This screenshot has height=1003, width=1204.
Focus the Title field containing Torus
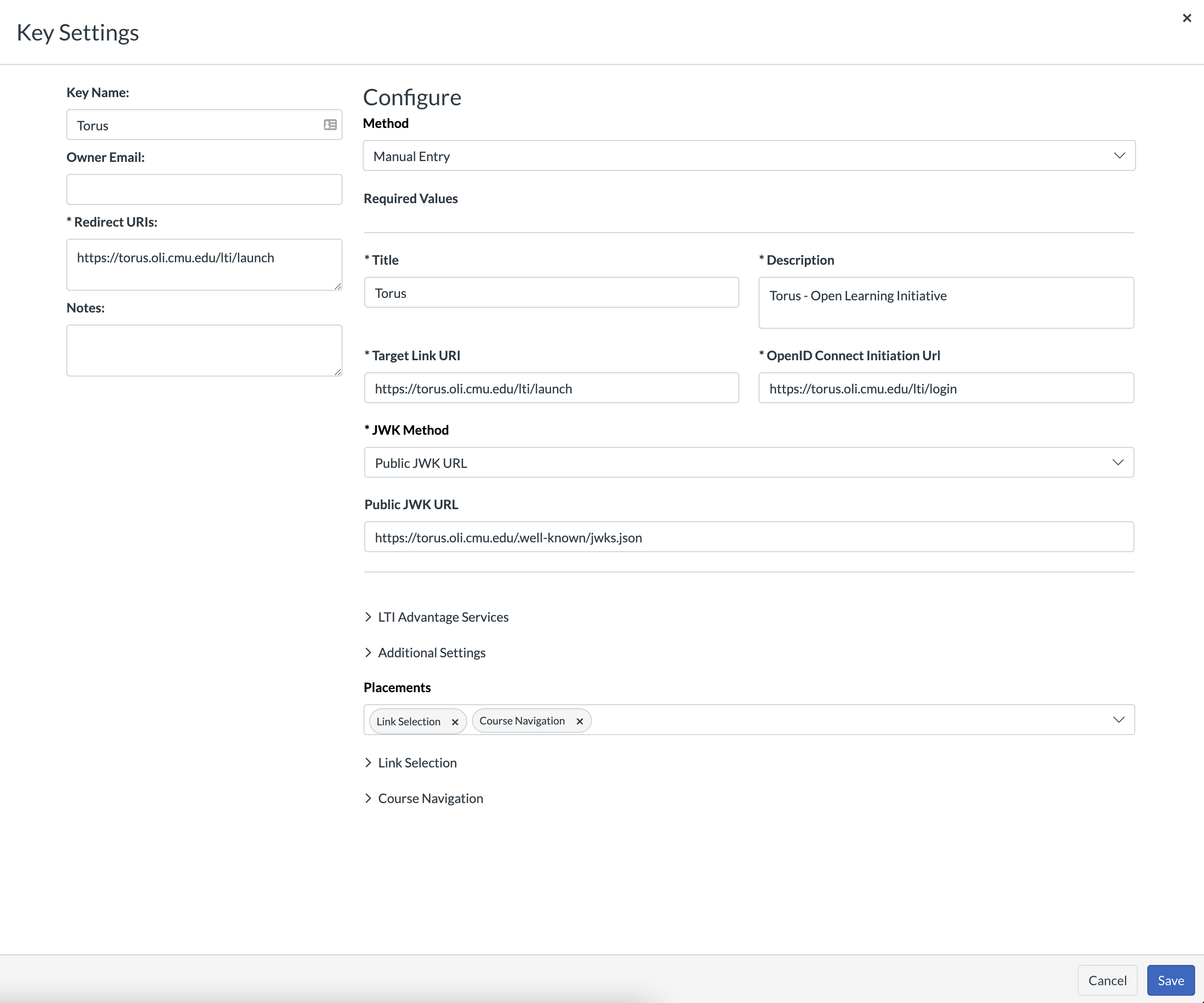coord(551,293)
